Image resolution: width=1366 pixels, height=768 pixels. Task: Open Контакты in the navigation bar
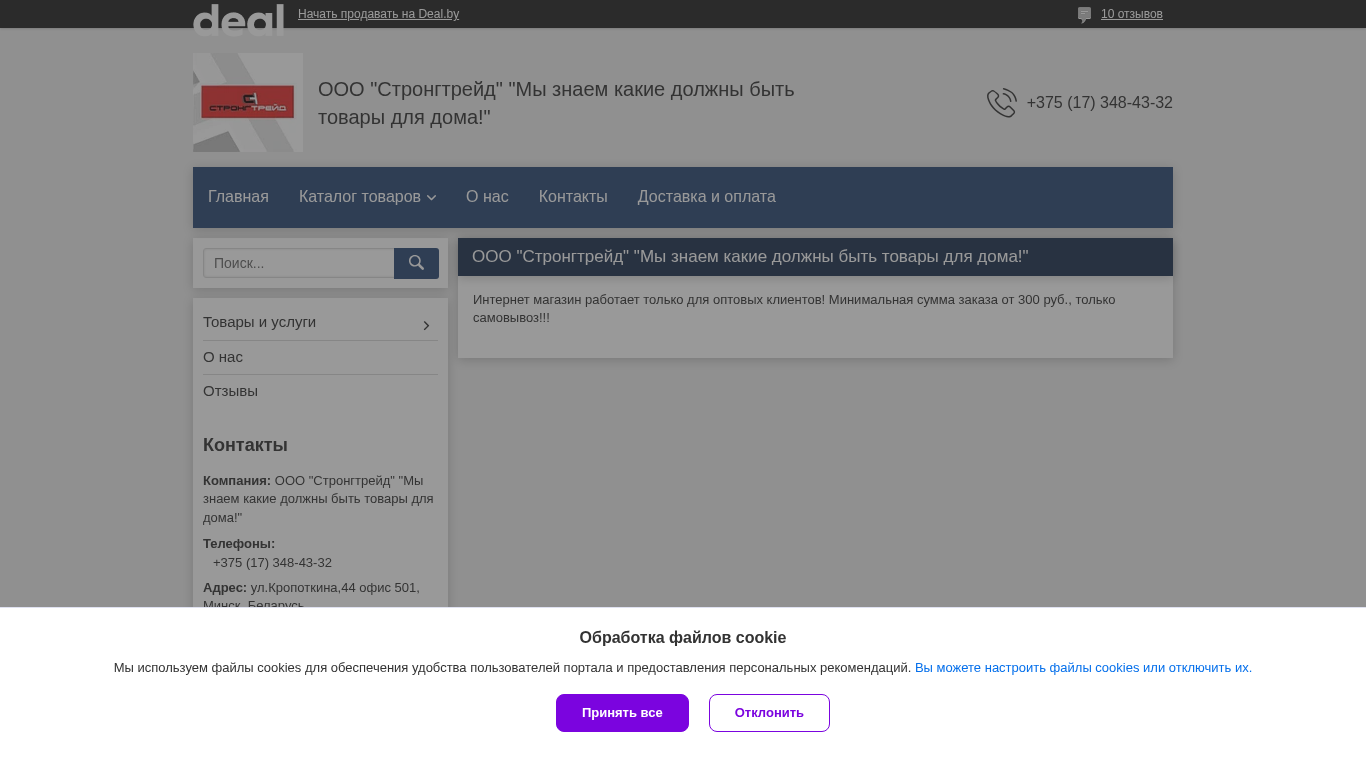coord(573,197)
